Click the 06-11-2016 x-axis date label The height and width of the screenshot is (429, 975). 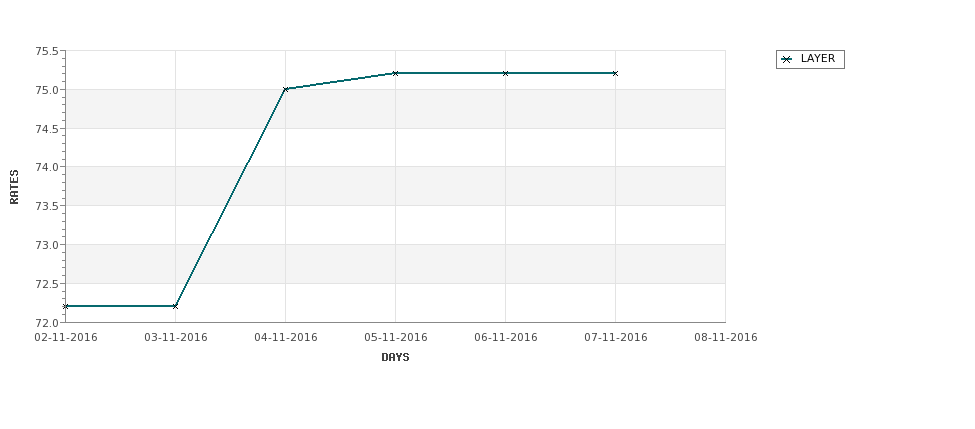coord(506,337)
